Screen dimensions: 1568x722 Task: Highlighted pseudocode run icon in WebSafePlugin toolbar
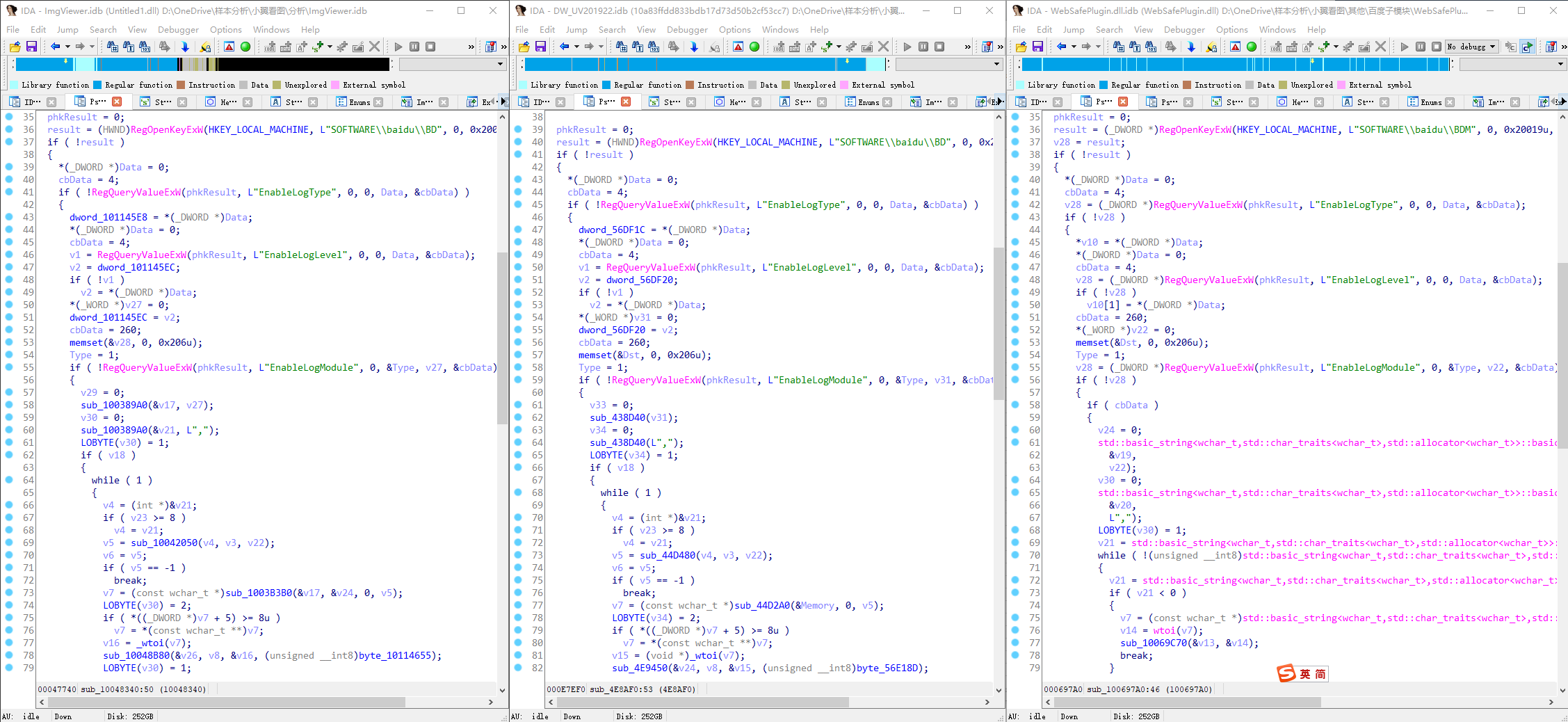coord(1527,47)
